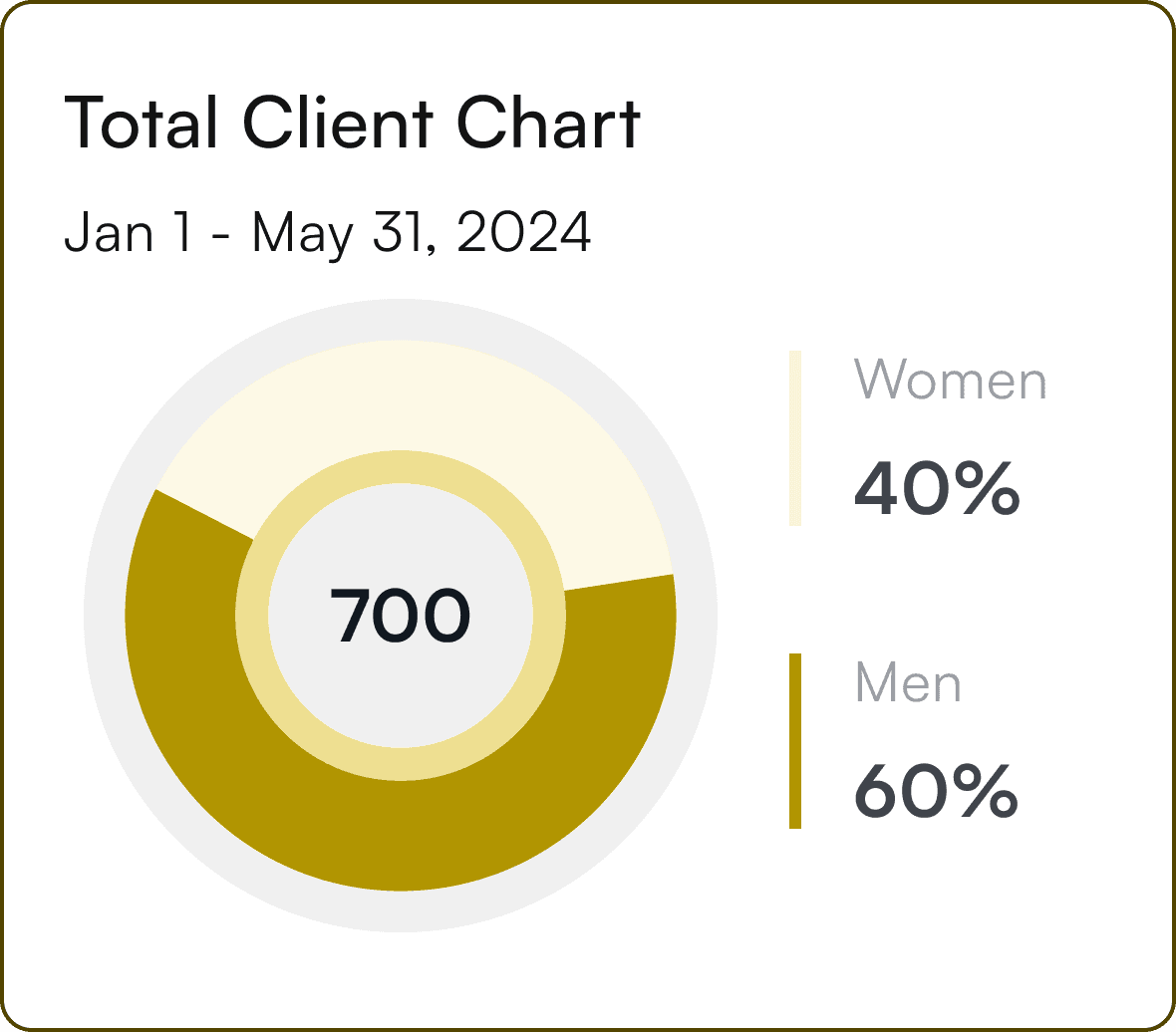Click May 31 in the date subtitle

click(343, 233)
